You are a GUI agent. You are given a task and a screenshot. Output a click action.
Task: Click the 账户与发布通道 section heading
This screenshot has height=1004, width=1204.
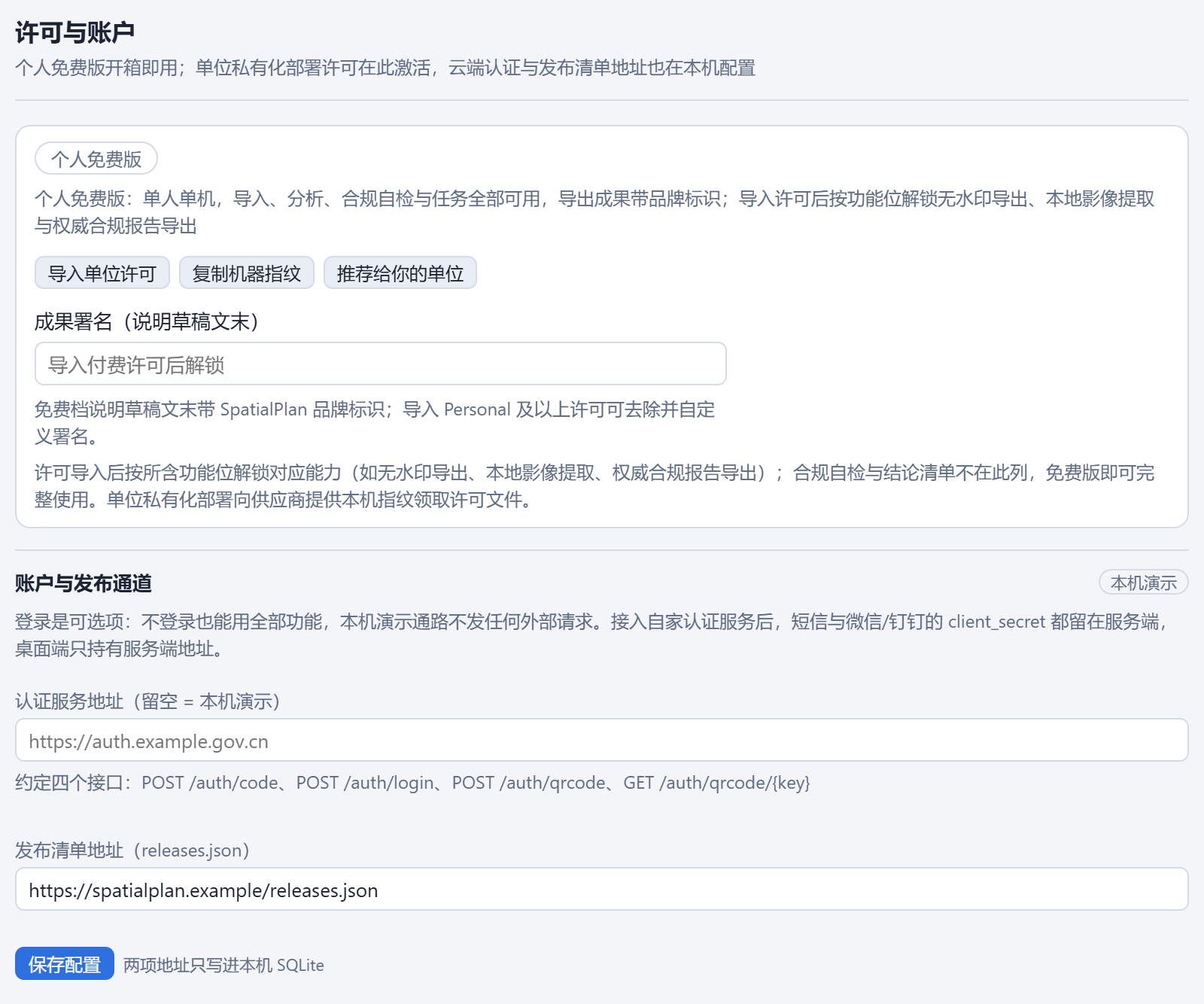pos(84,583)
